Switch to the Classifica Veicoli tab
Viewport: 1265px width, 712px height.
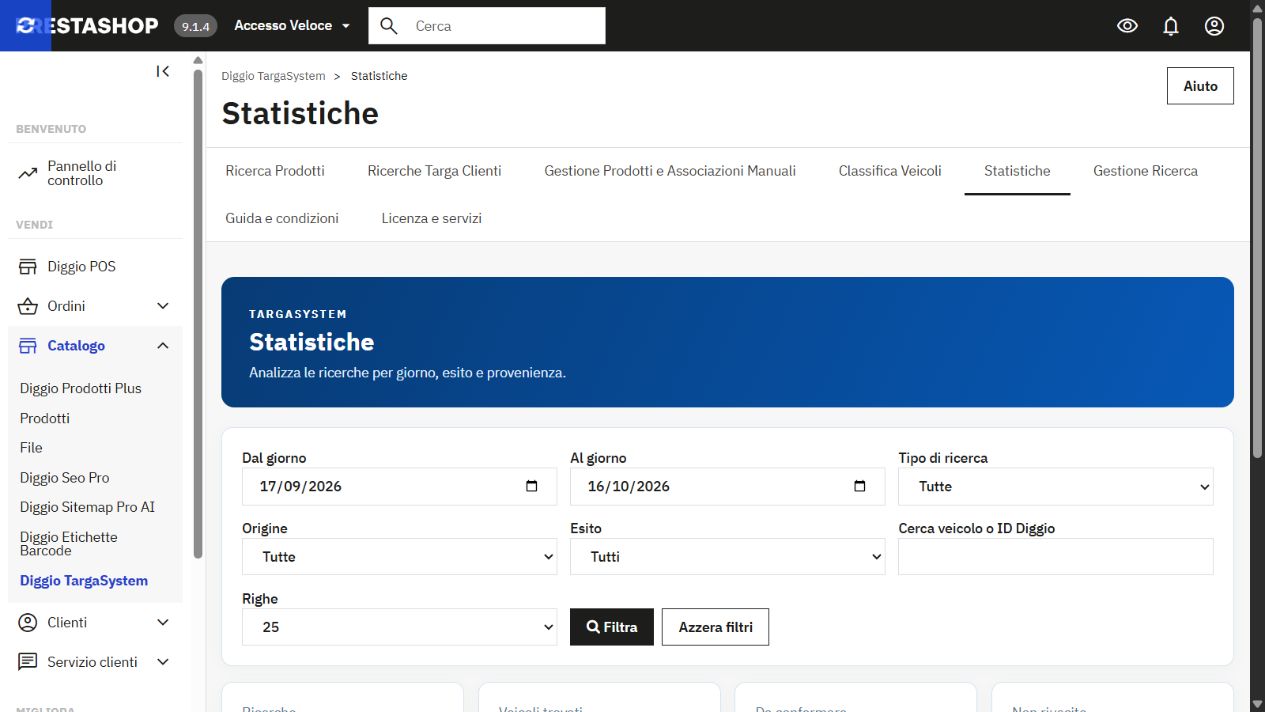(x=890, y=171)
